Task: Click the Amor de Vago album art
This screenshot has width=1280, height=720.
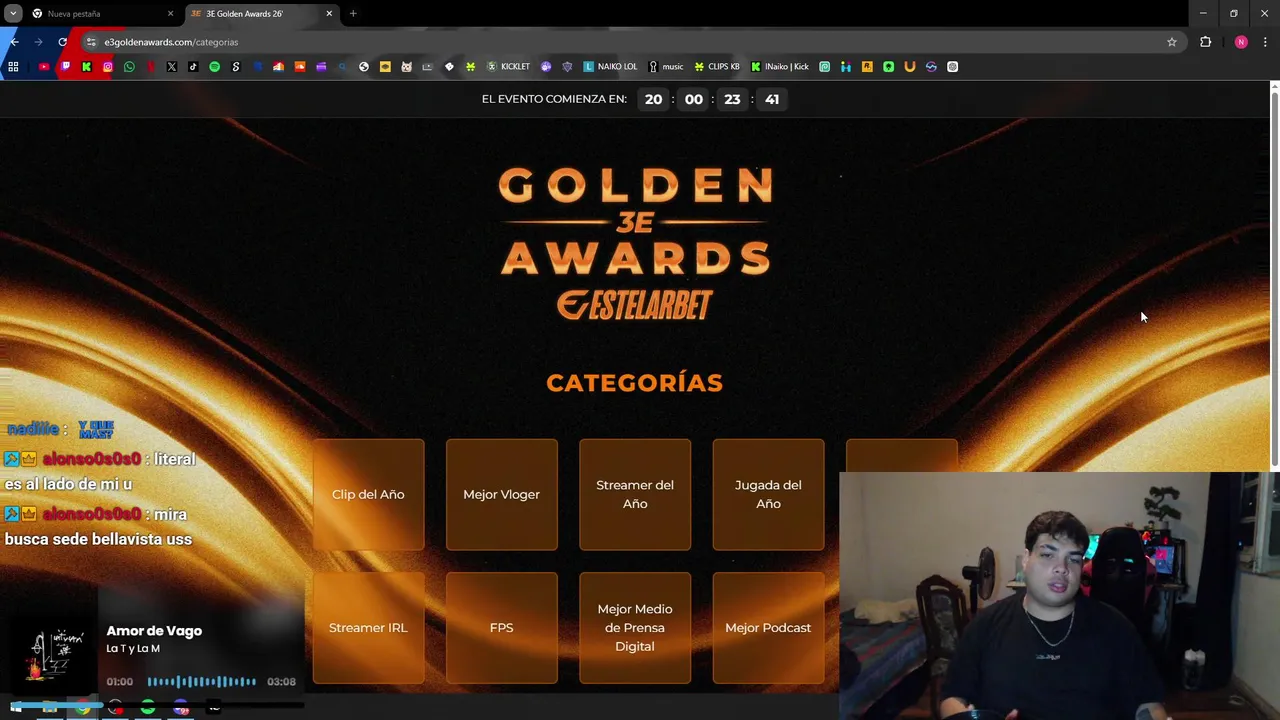Action: point(55,655)
